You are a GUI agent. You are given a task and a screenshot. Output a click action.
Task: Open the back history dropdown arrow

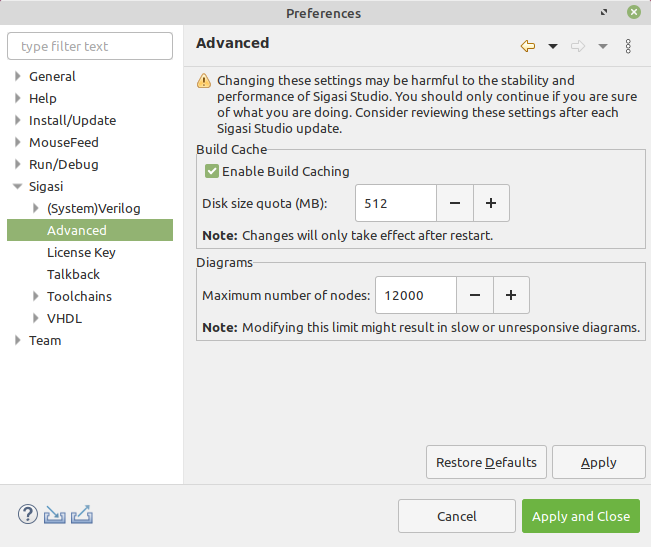(553, 46)
